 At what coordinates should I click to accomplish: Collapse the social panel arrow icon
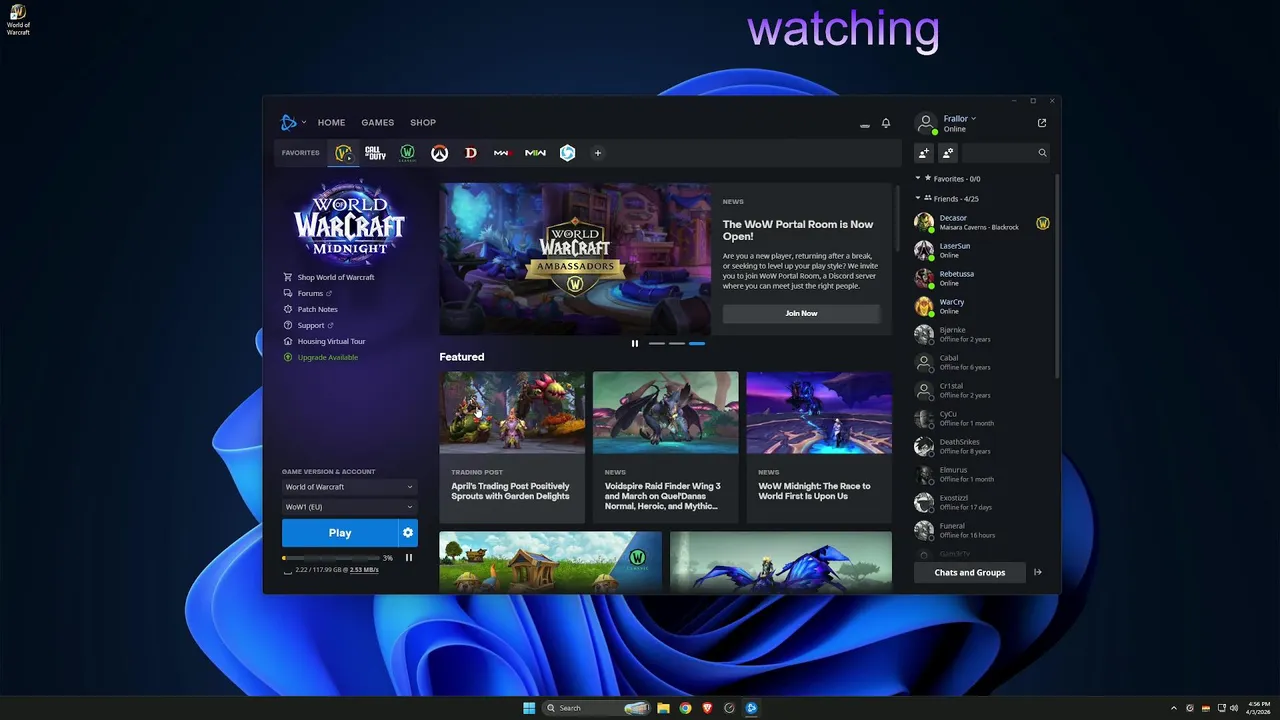click(x=1038, y=572)
